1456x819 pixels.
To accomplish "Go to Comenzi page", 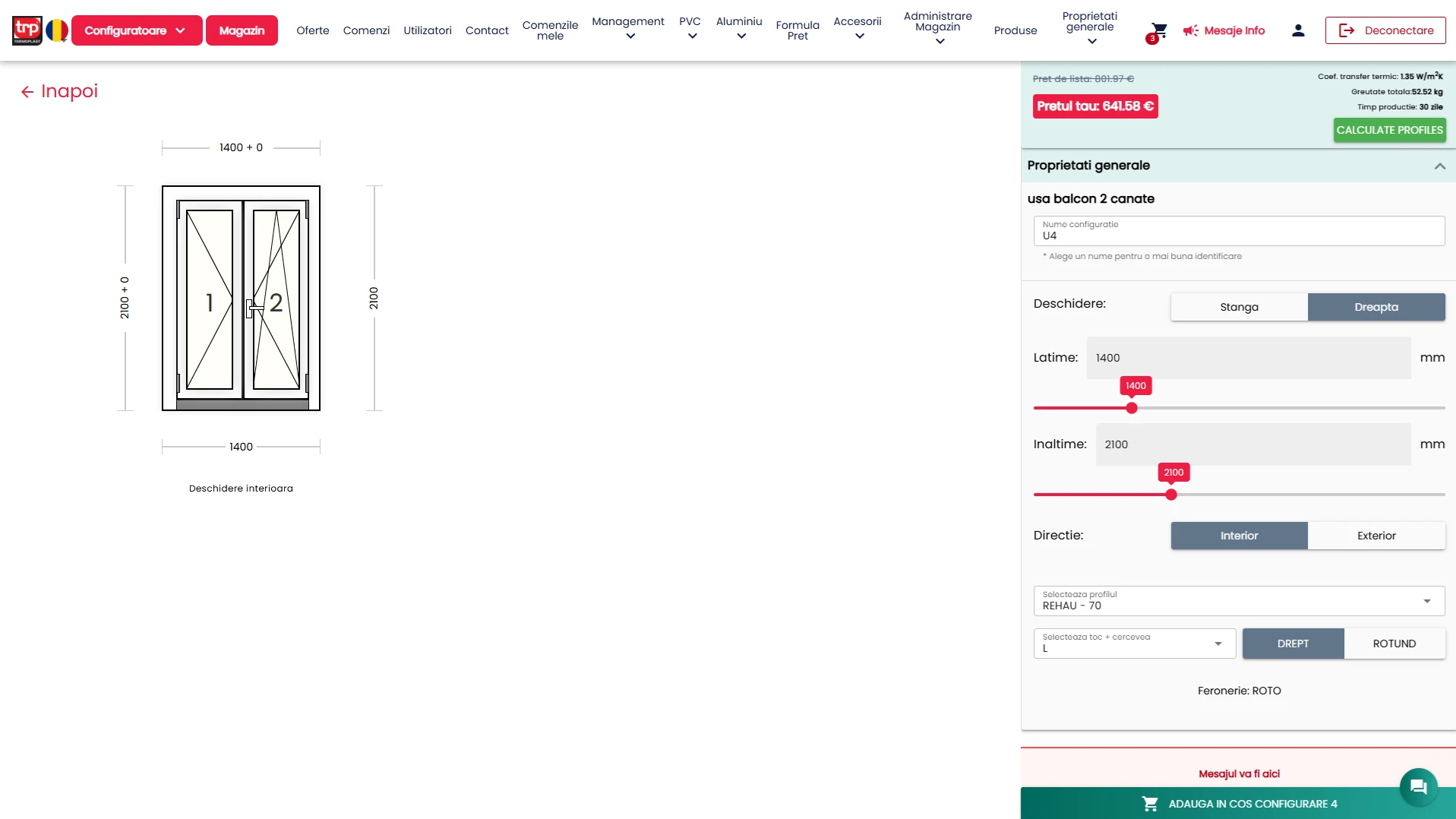I will tap(366, 30).
